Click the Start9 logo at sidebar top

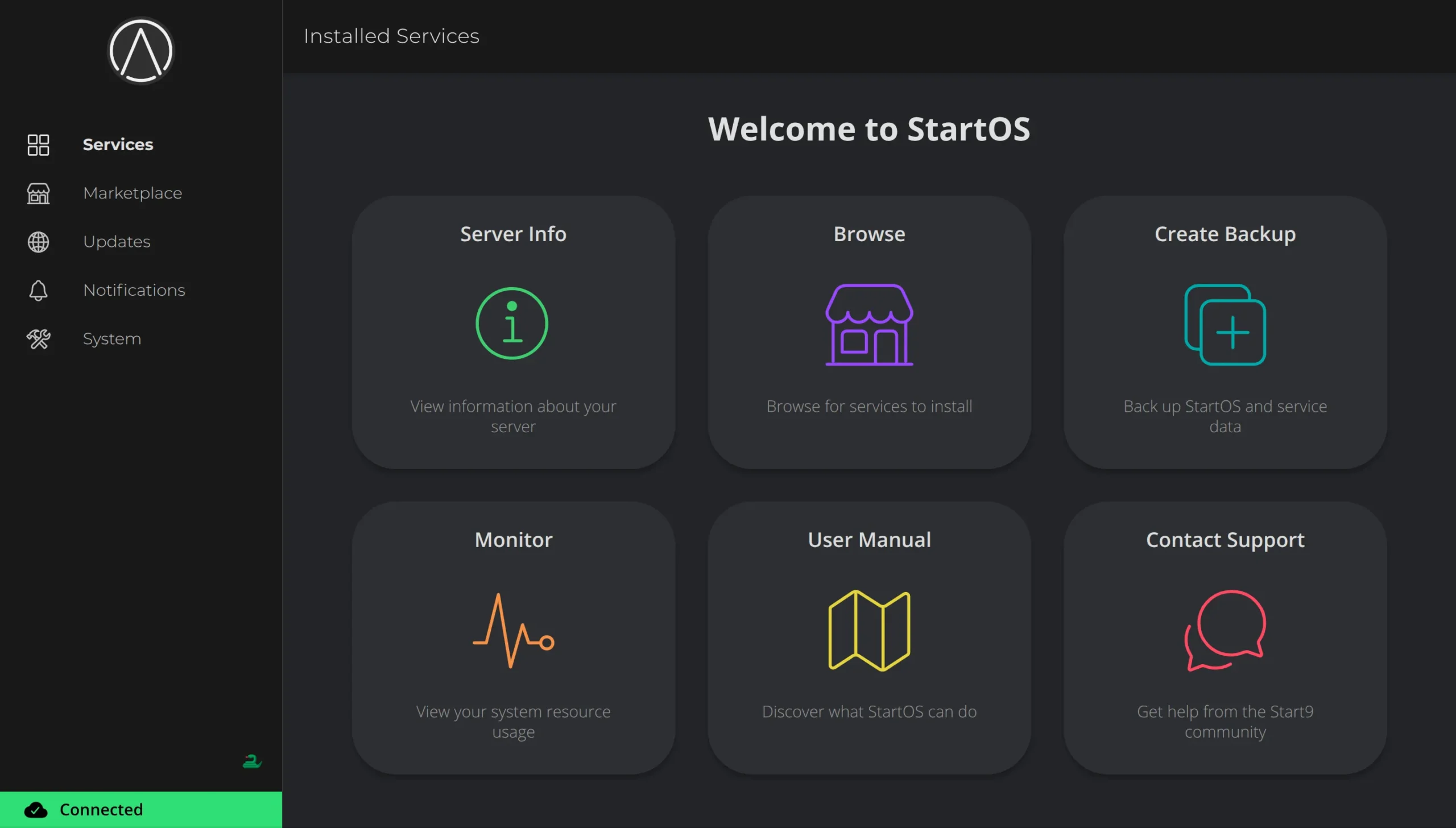pyautogui.click(x=140, y=51)
